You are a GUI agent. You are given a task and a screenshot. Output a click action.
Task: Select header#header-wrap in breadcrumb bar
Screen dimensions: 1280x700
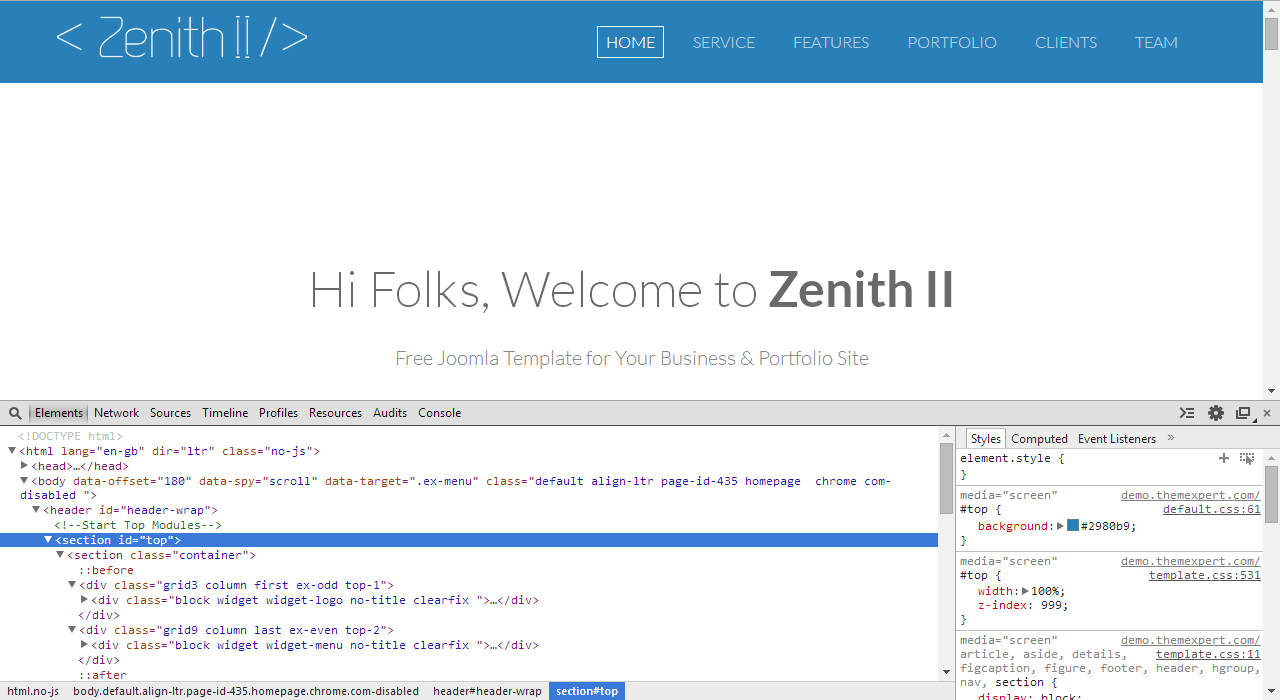487,691
